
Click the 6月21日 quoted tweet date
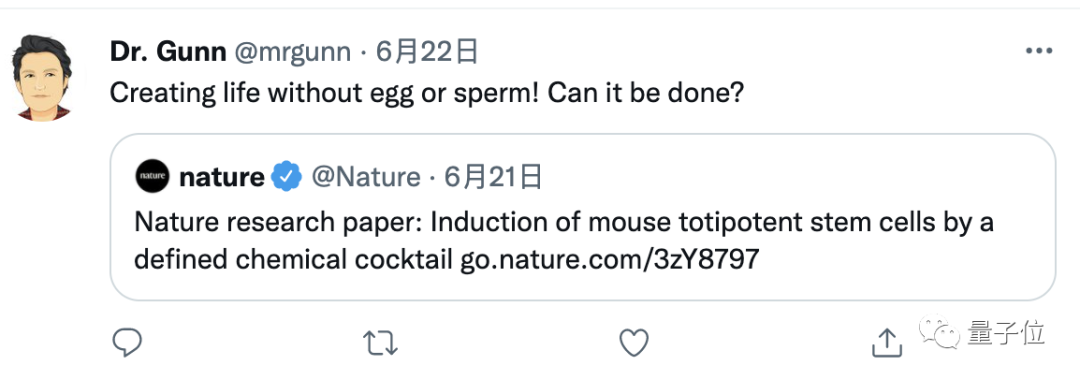[x=493, y=178]
